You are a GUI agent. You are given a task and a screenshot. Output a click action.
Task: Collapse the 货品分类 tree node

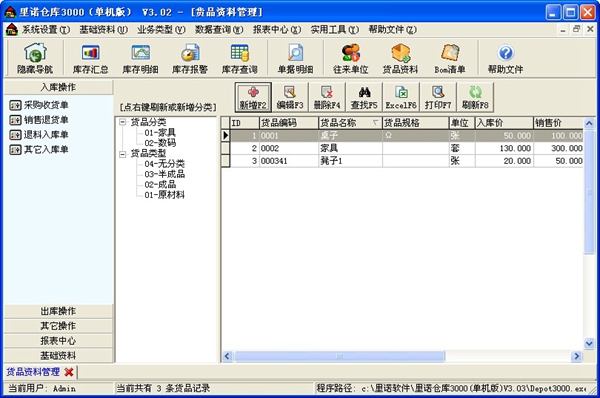click(122, 122)
